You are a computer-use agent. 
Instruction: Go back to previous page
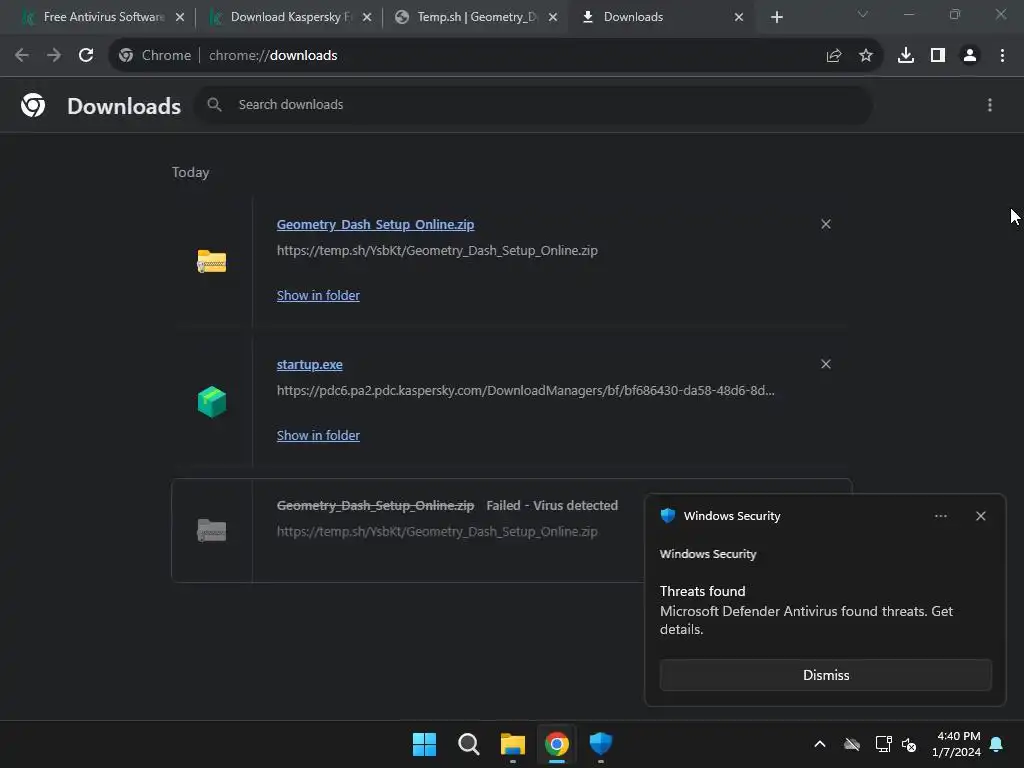[22, 56]
